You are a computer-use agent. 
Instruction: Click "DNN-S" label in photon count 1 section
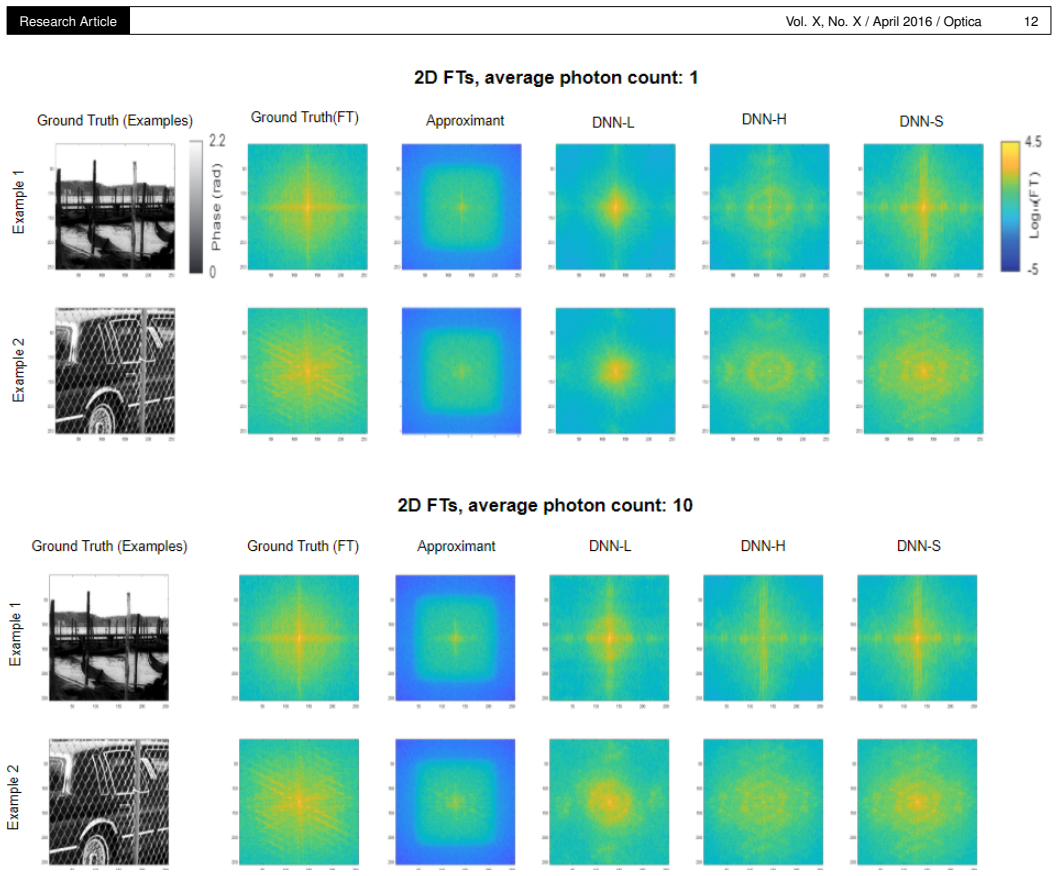tap(921, 121)
